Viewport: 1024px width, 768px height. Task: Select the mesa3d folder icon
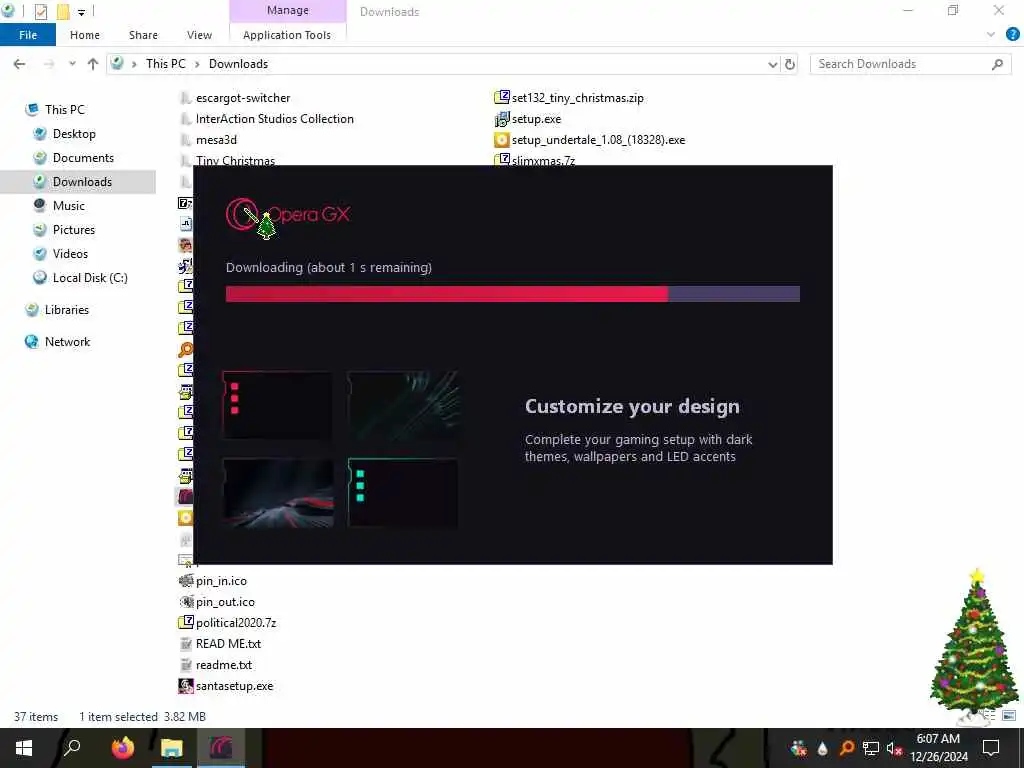click(185, 140)
